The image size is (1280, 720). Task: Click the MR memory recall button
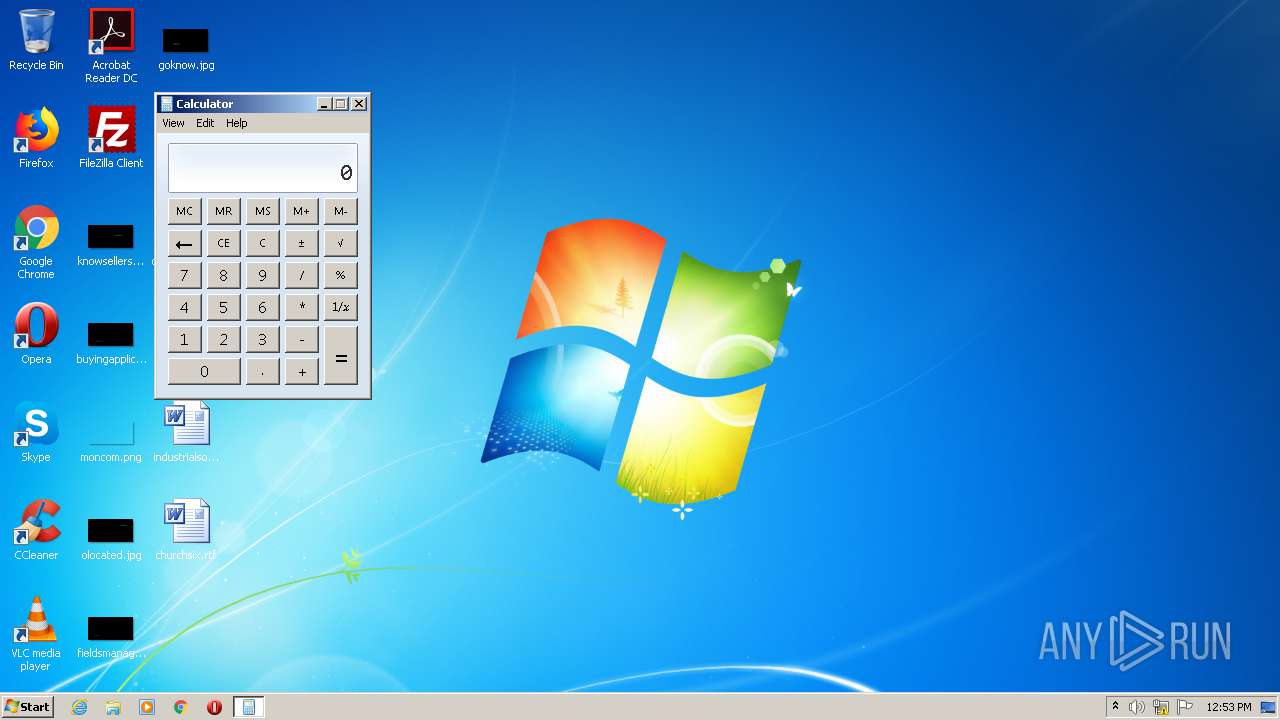pos(223,211)
